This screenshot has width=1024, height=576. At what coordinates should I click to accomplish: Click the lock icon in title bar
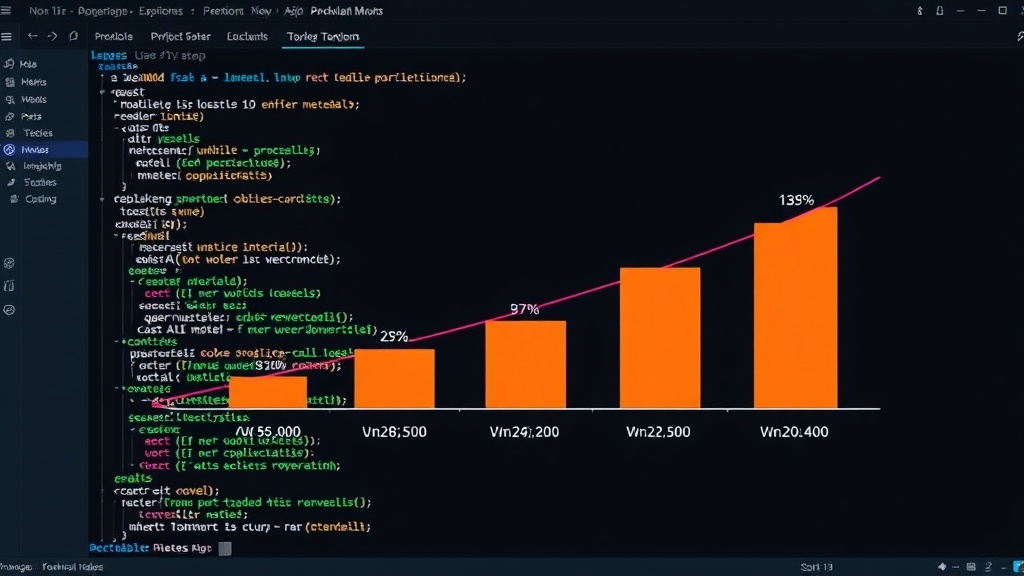pyautogui.click(x=940, y=10)
